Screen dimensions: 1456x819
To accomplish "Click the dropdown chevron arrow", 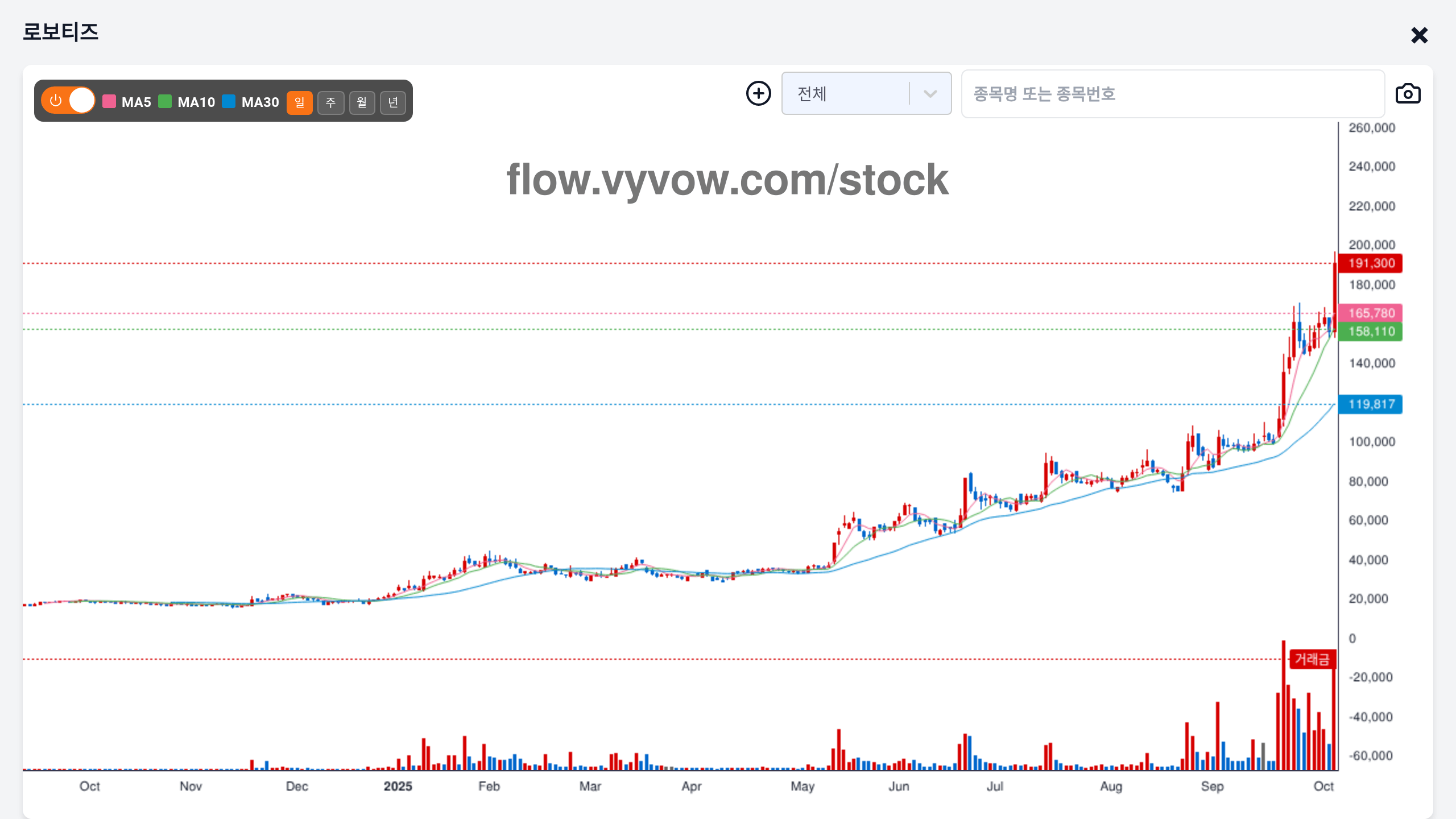I will point(930,94).
